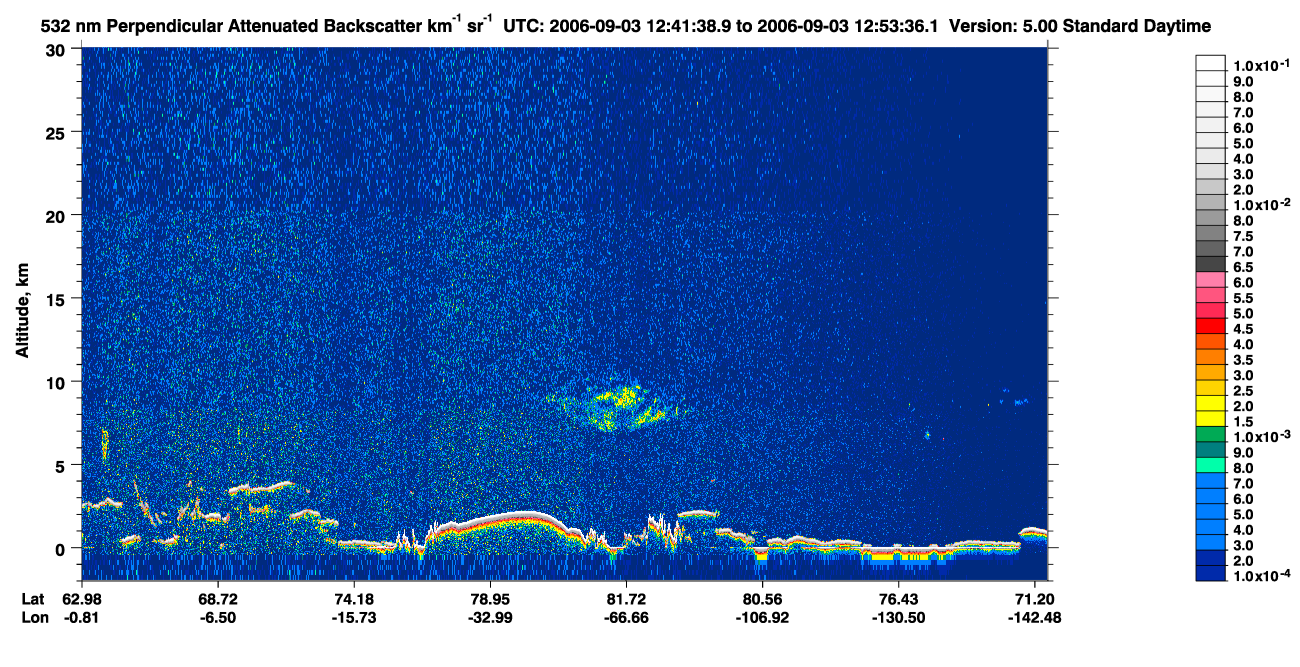Click the latitude value 62.98
Screen dimensions: 1300x667
[81, 599]
